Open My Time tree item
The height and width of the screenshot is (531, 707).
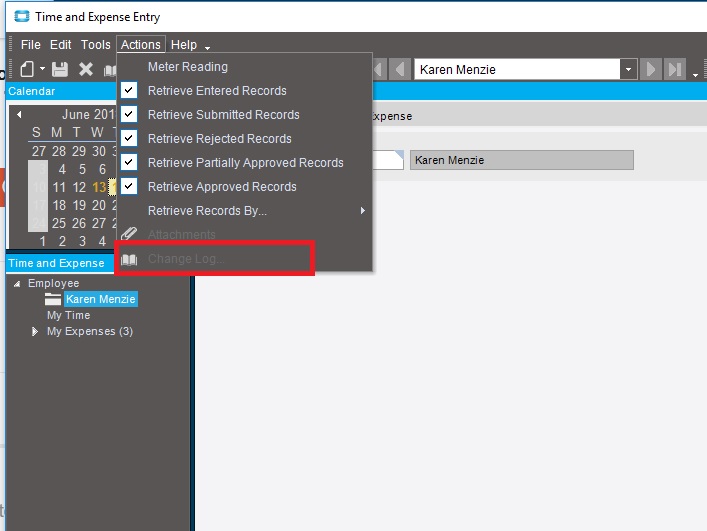click(69, 316)
